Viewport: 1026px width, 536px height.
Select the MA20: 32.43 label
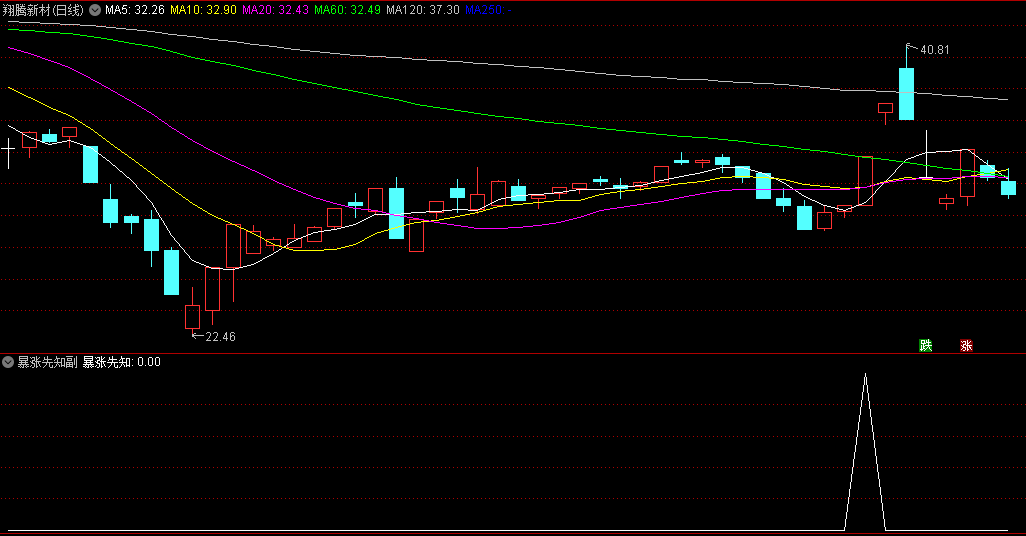tap(275, 10)
